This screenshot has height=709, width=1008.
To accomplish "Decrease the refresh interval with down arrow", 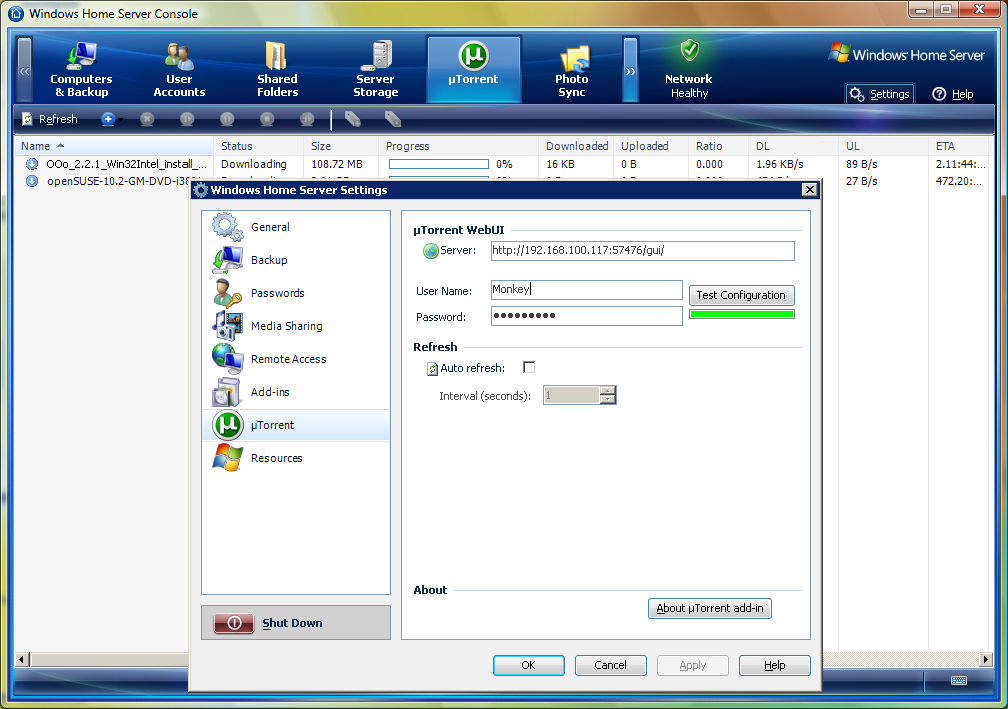I will (x=608, y=399).
